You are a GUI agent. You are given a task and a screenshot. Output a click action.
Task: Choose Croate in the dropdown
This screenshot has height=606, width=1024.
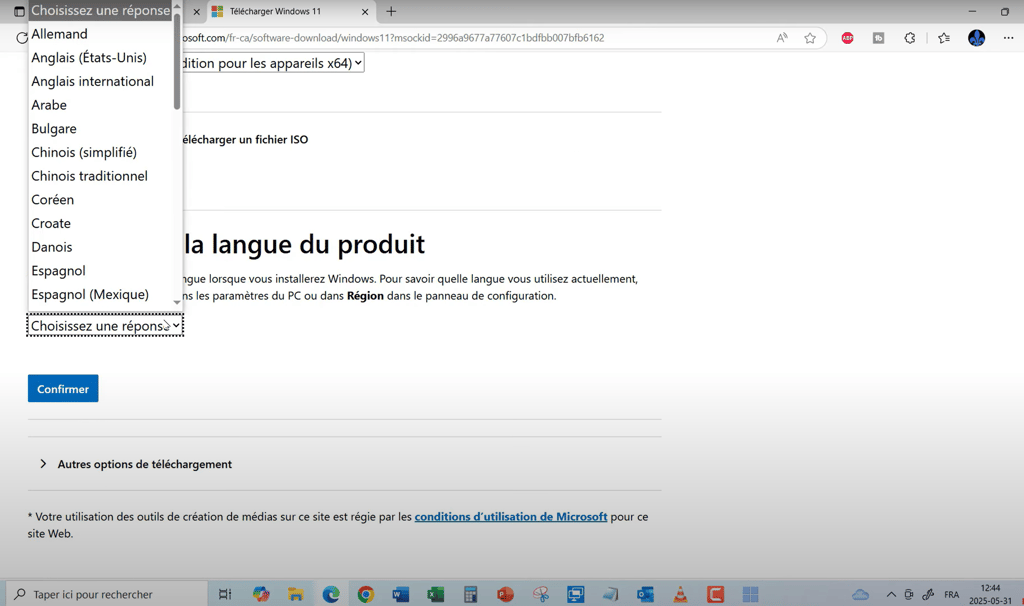(100, 223)
